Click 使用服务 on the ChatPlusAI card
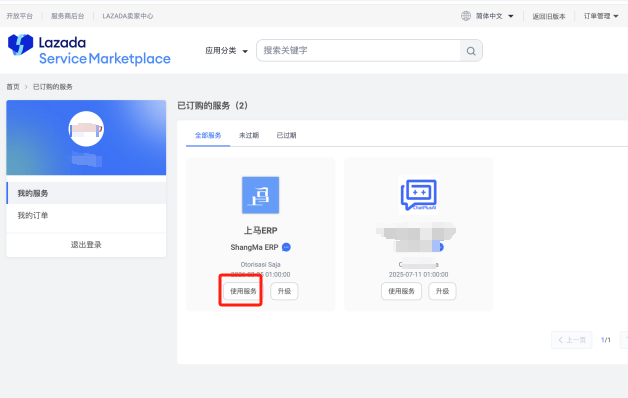Image resolution: width=628 pixels, height=398 pixels. (401, 291)
